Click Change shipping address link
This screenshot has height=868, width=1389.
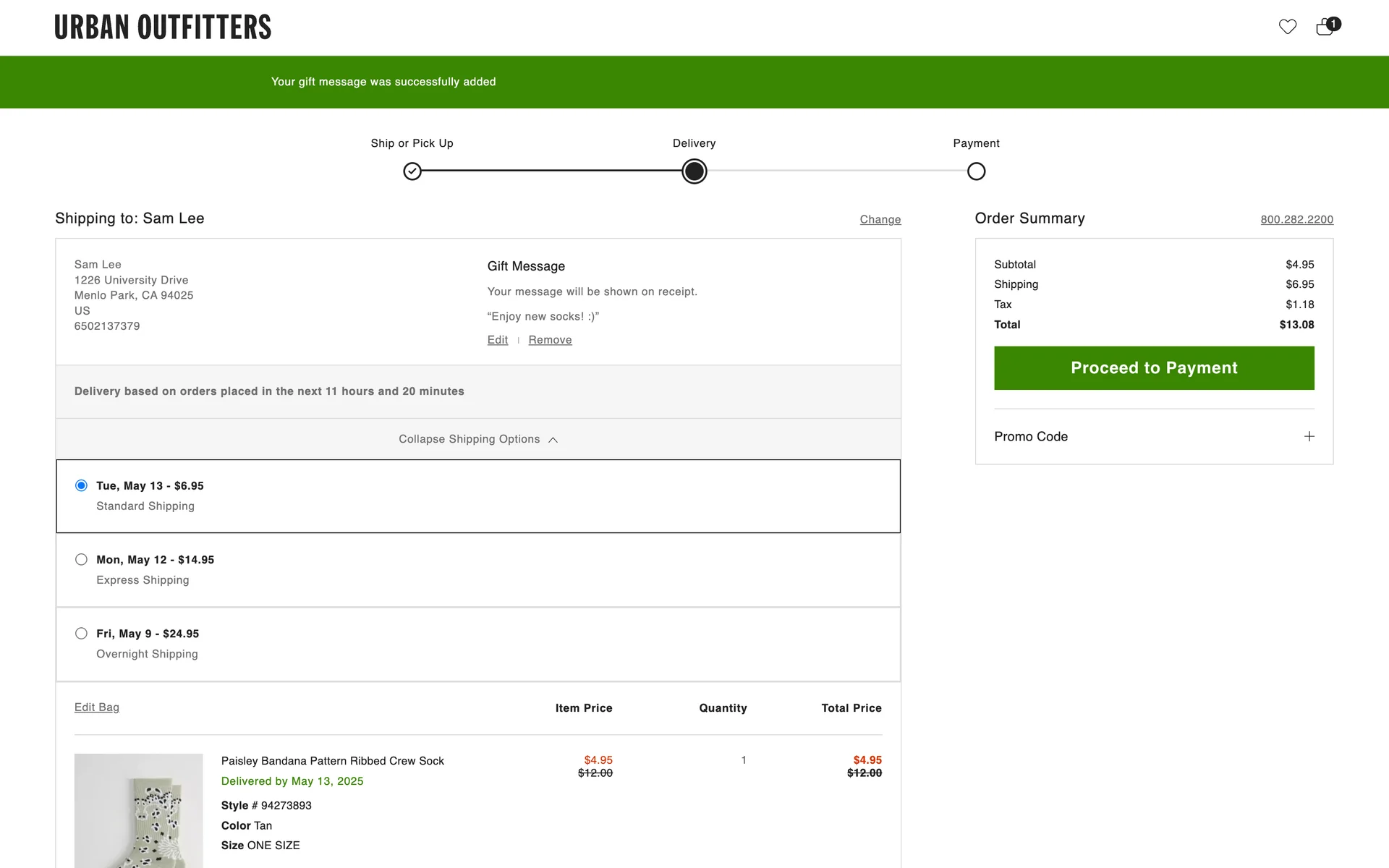click(x=880, y=219)
